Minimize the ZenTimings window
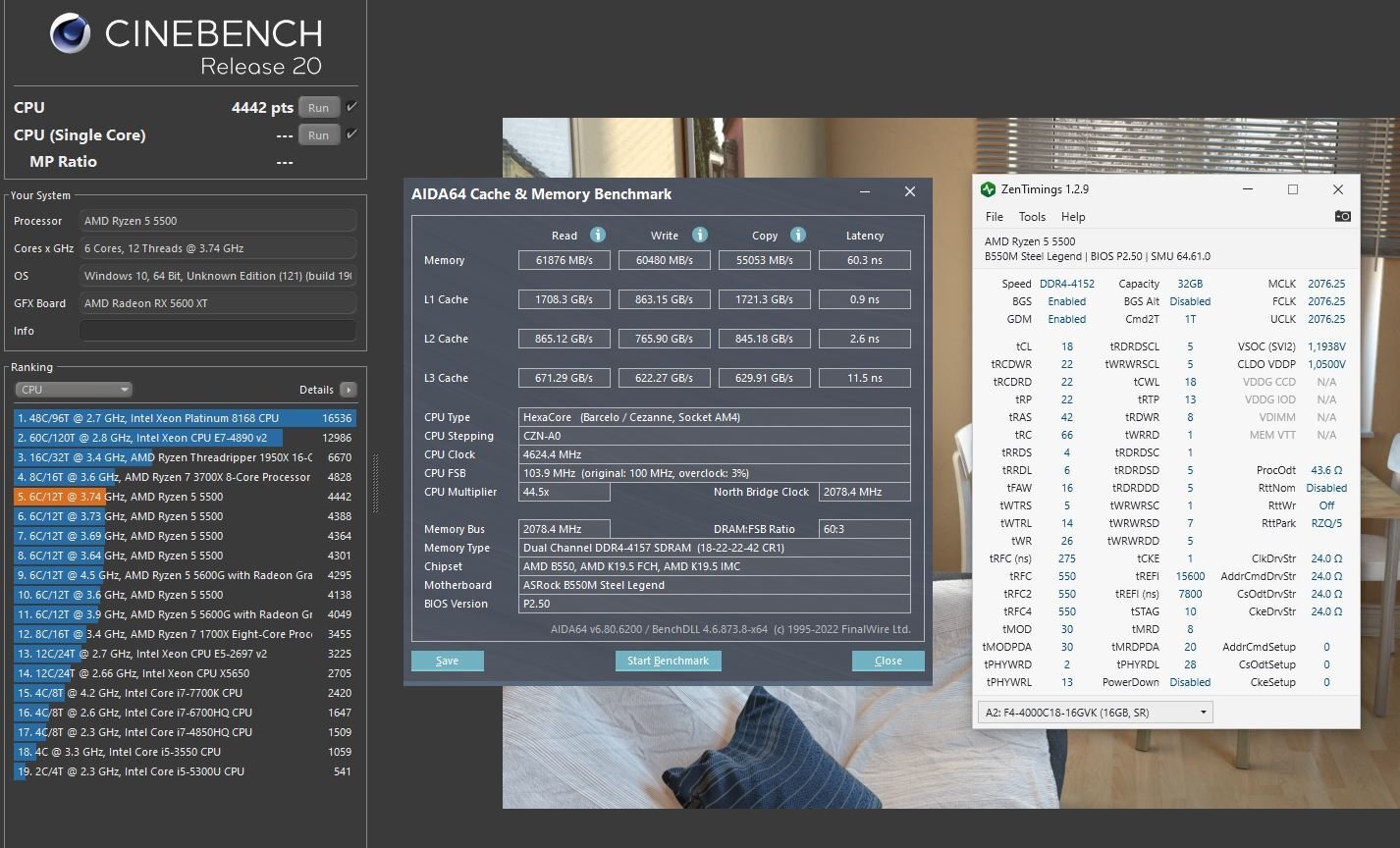Viewport: 1400px width, 848px height. [x=1248, y=189]
